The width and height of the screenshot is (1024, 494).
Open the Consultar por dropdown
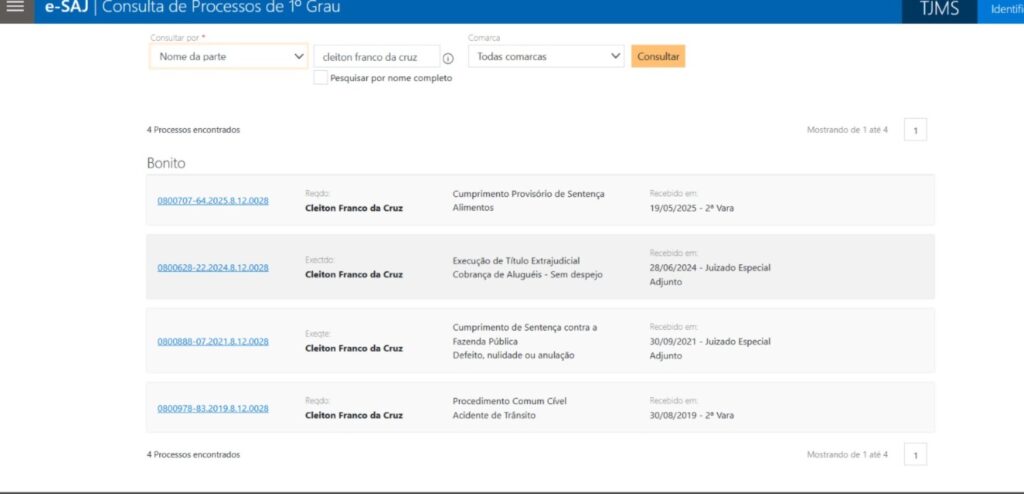click(x=228, y=57)
